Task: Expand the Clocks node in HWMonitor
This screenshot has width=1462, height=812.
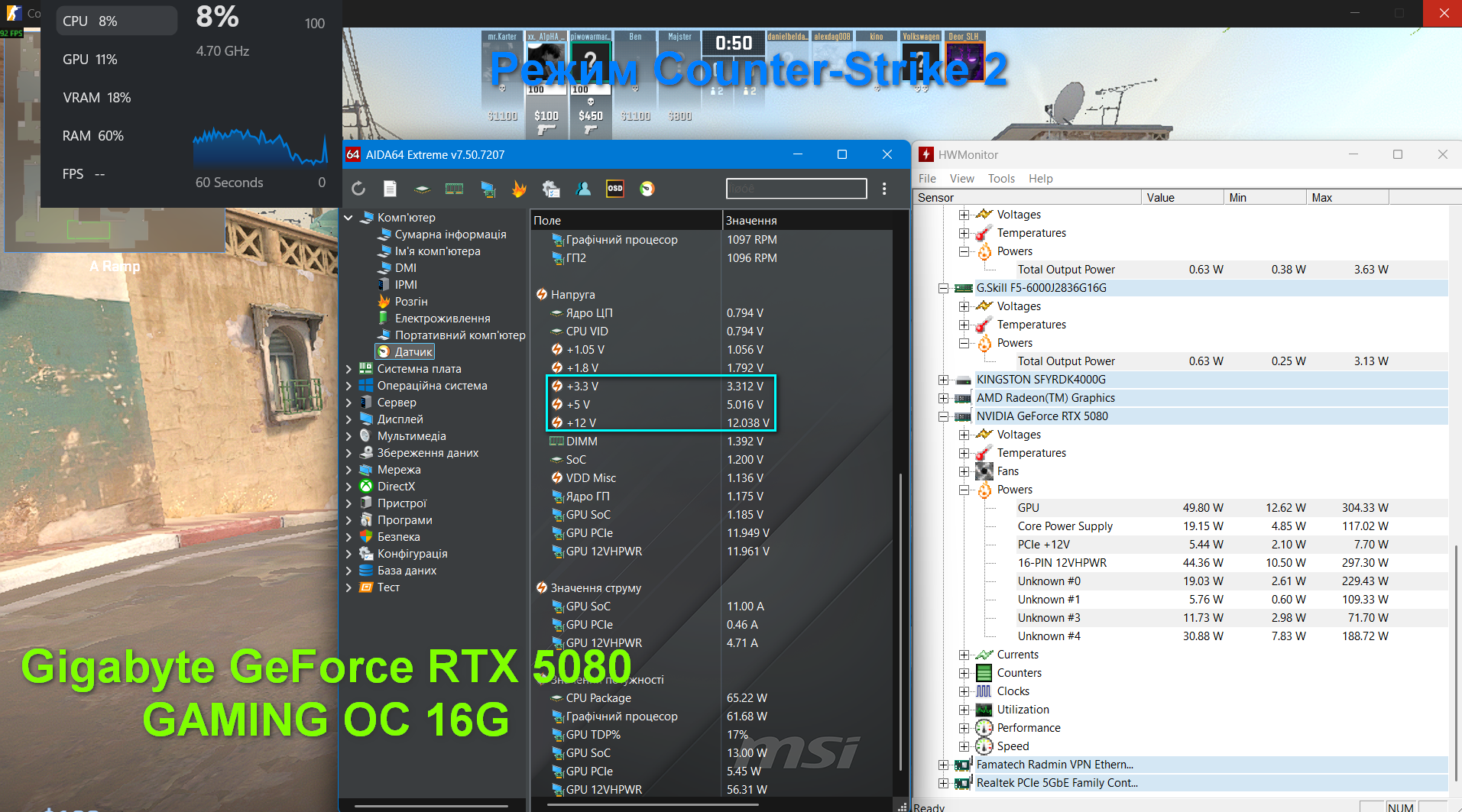Action: [x=964, y=691]
